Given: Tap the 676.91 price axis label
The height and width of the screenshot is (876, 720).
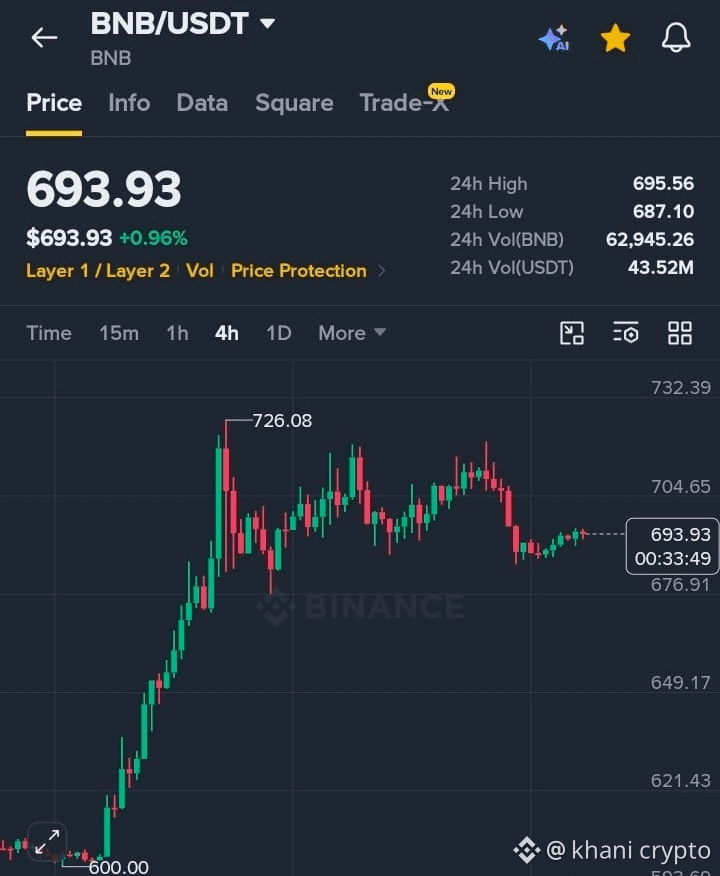Looking at the screenshot, I should 680,585.
